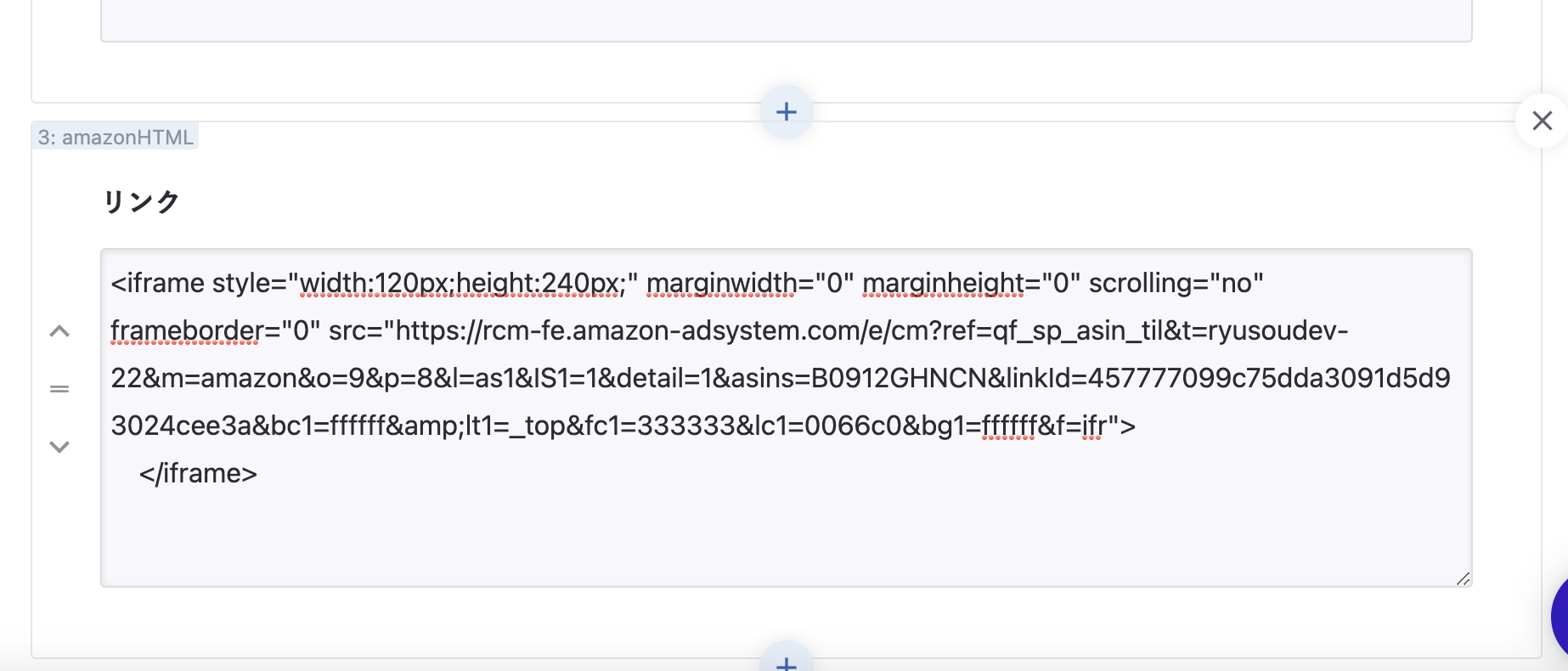
Task: Click the empty area below the iframe code
Action: [x=786, y=535]
